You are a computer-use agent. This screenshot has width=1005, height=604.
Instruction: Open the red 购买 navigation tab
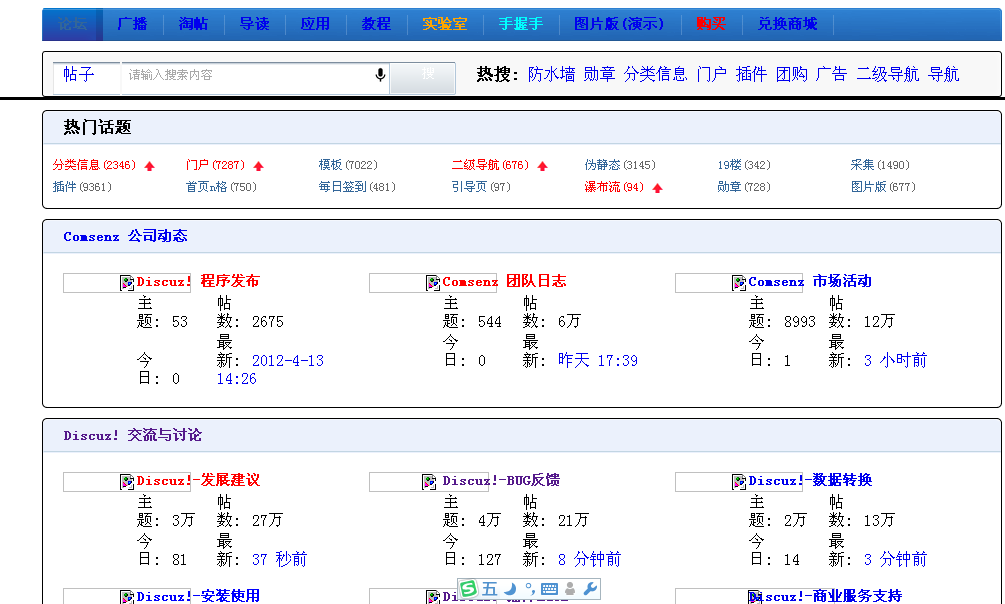[711, 24]
